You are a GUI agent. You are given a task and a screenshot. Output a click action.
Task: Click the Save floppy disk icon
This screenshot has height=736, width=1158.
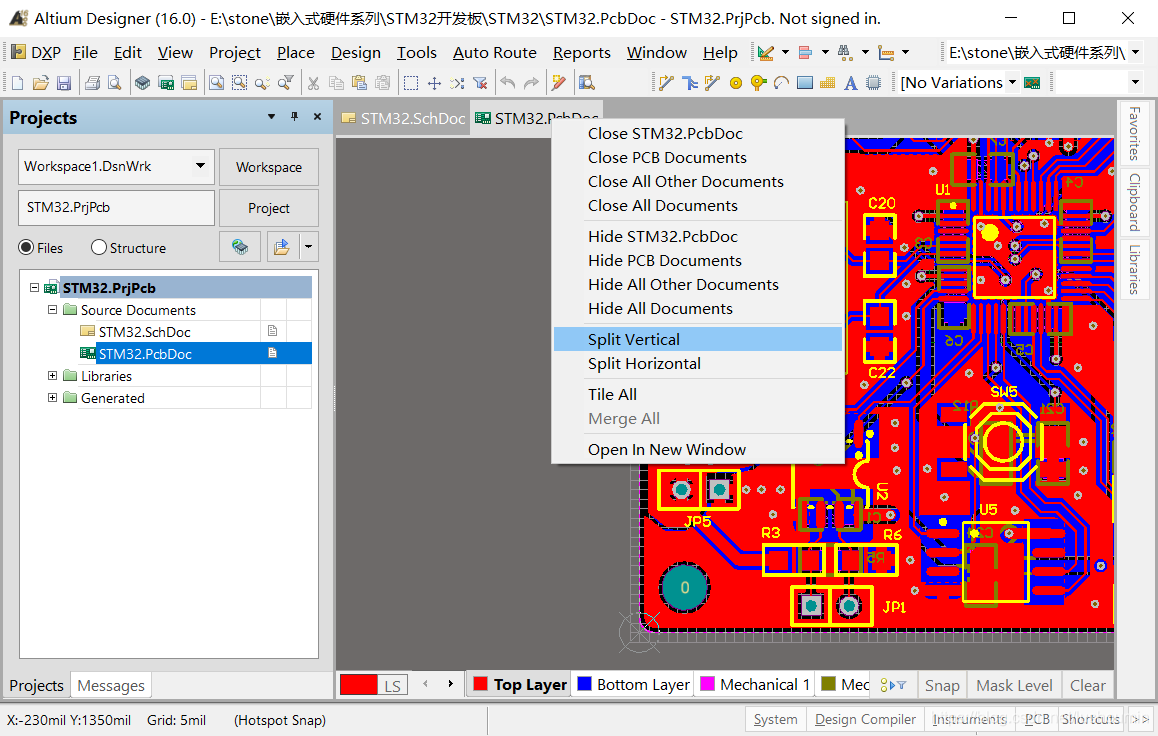pos(64,83)
